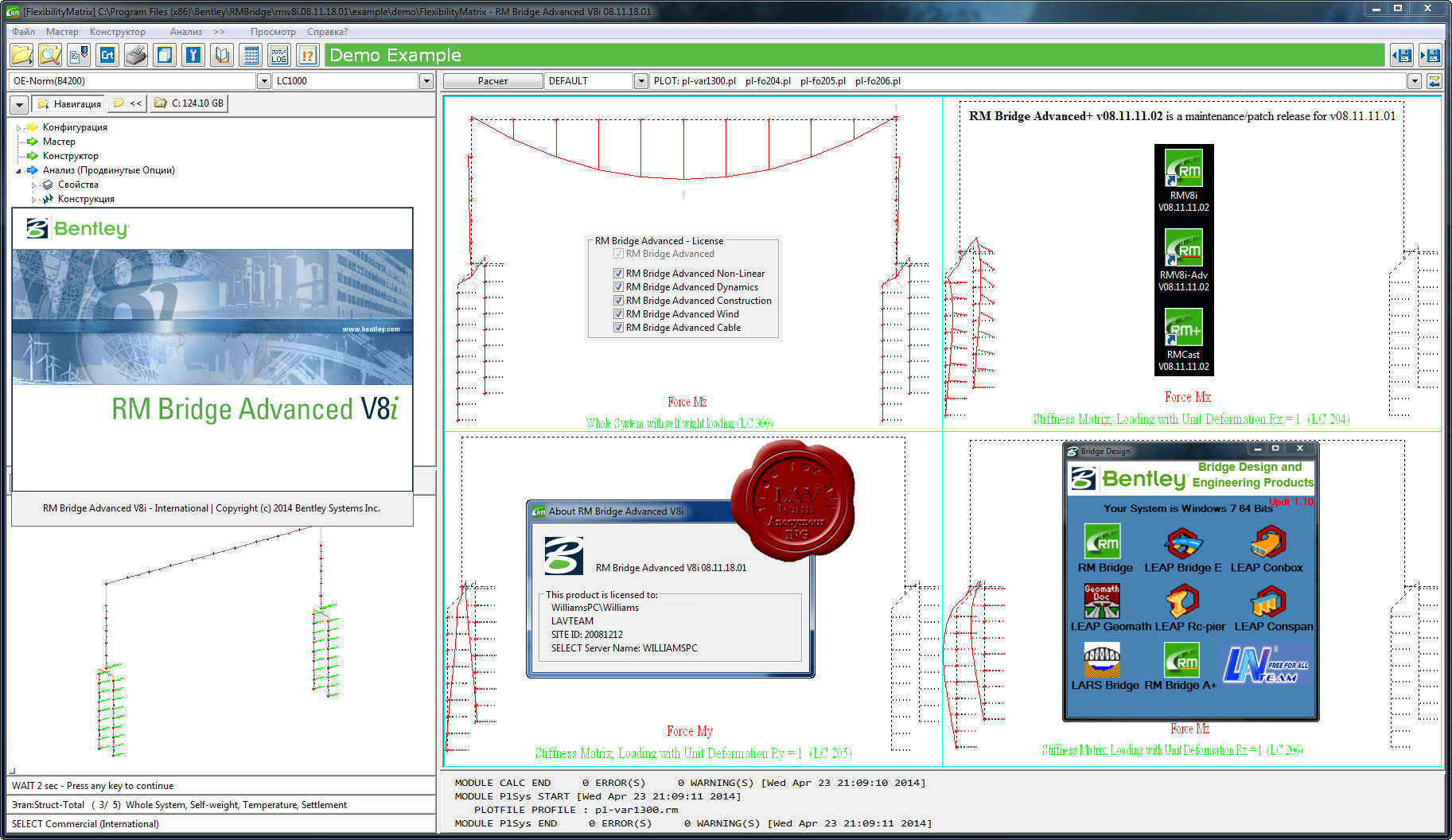
Task: Expand the Конструкция tree node
Action: 33,199
